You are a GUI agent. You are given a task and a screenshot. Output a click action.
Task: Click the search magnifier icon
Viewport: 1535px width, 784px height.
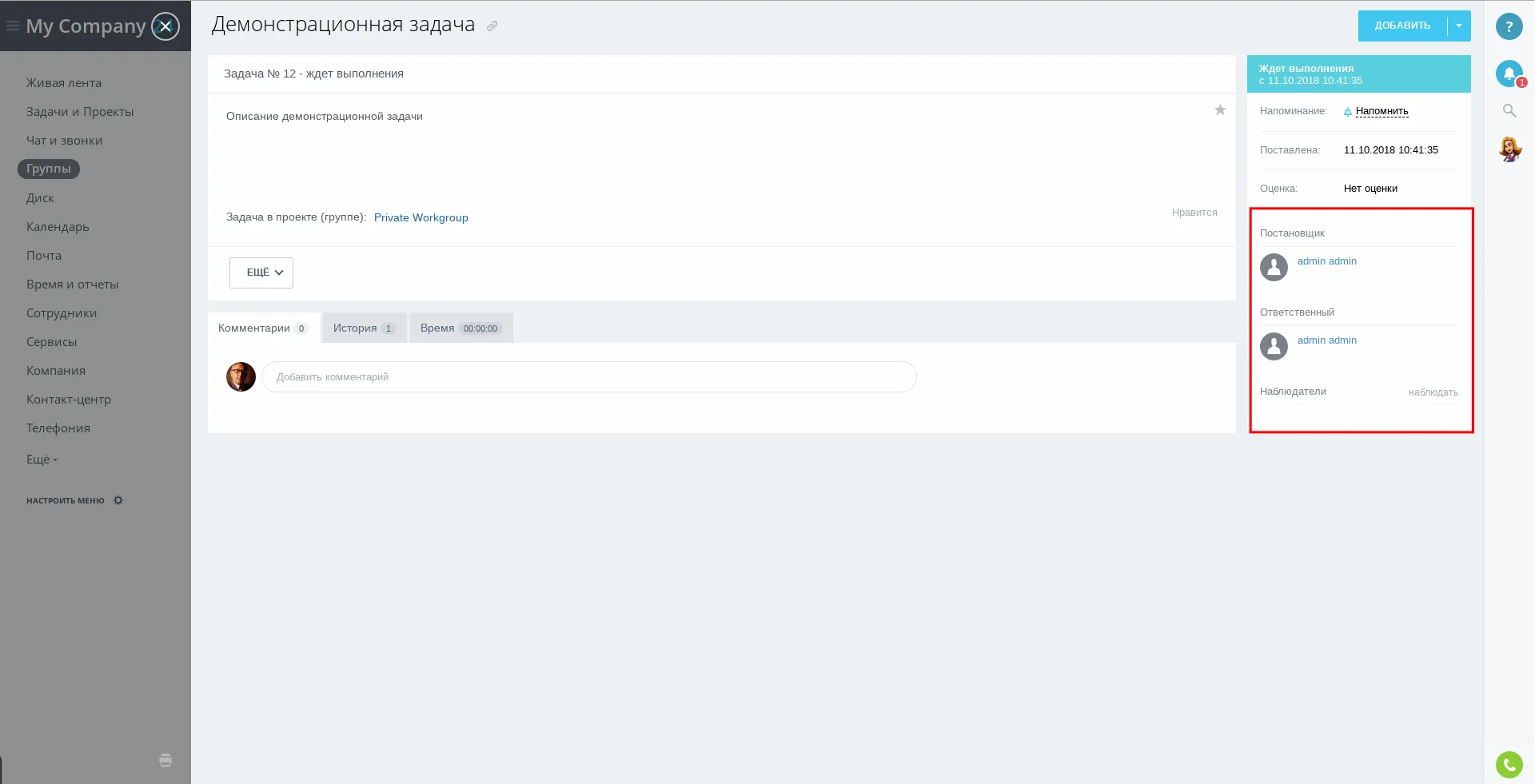click(1509, 111)
